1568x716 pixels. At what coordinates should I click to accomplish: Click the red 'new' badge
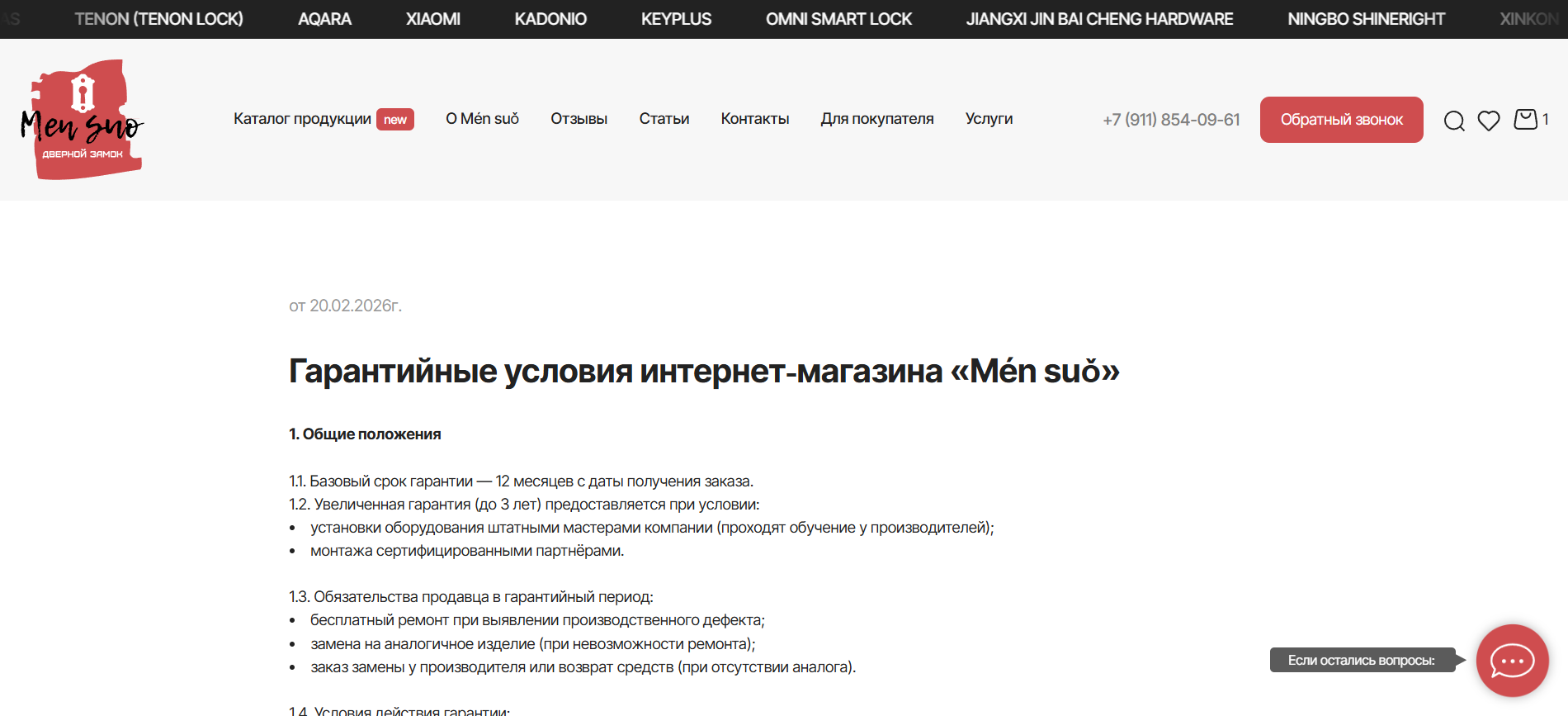point(395,120)
